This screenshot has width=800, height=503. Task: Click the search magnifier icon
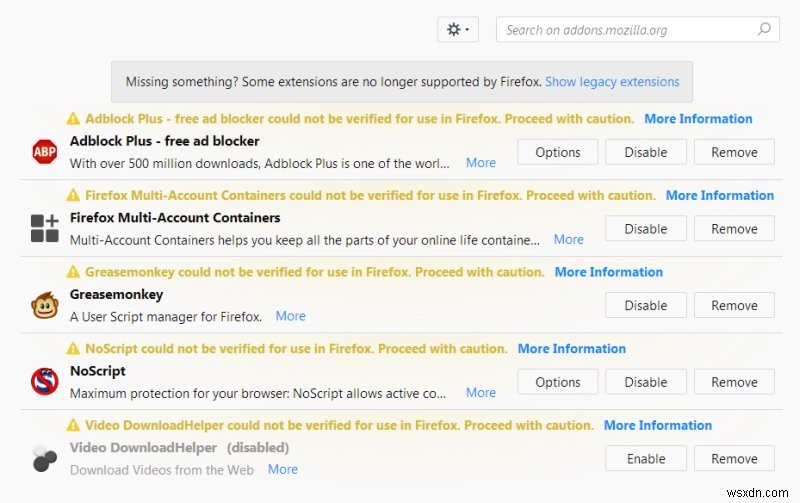click(764, 29)
